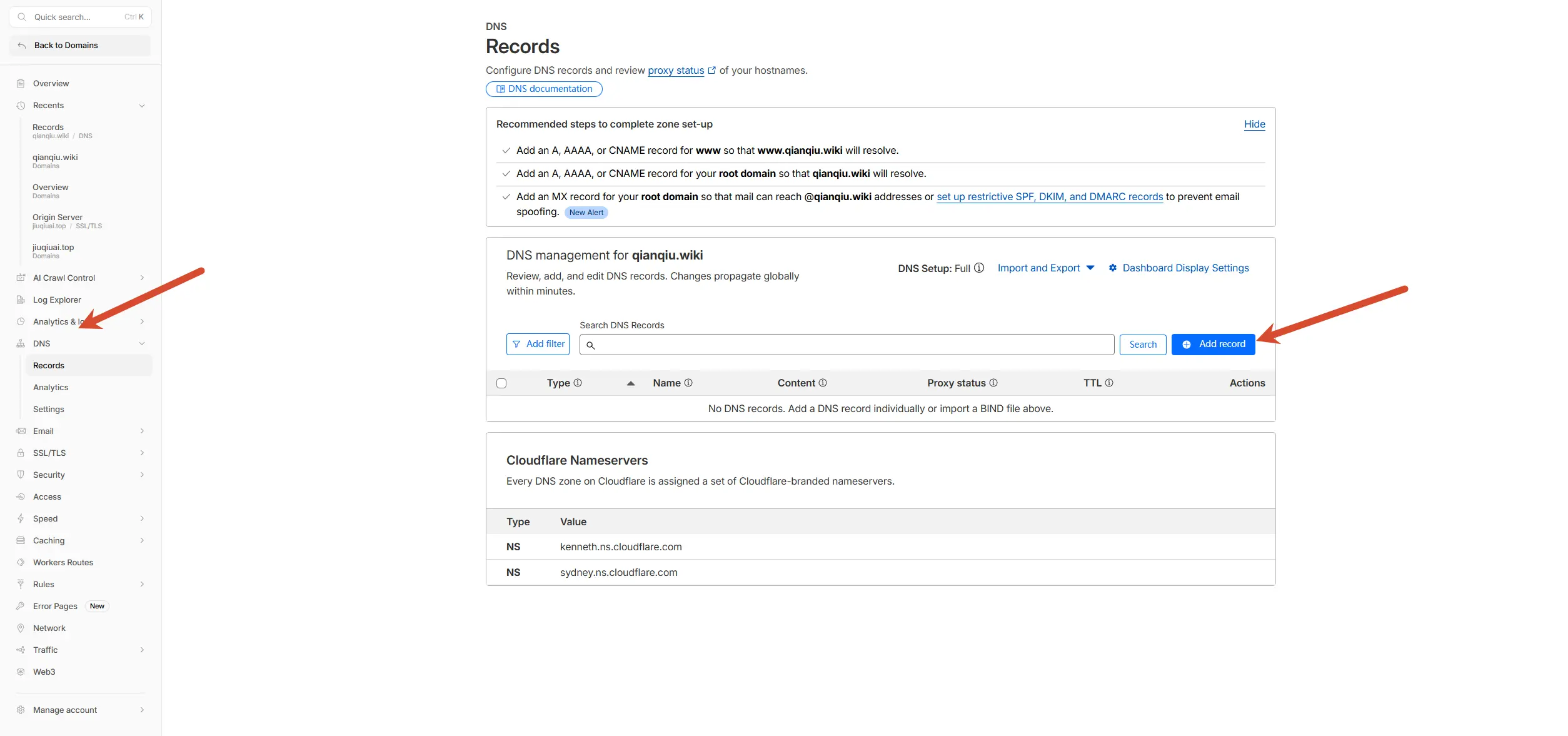Screen dimensions: 1568x736
Task: Sort records by the Type column arrow
Action: coord(631,383)
